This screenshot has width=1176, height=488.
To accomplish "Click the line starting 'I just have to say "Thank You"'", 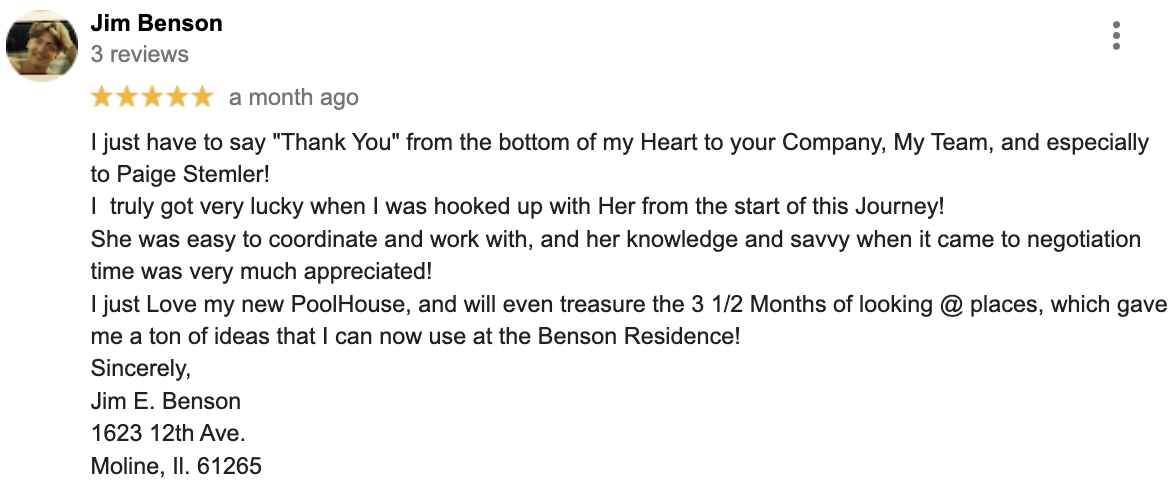I will click(620, 142).
